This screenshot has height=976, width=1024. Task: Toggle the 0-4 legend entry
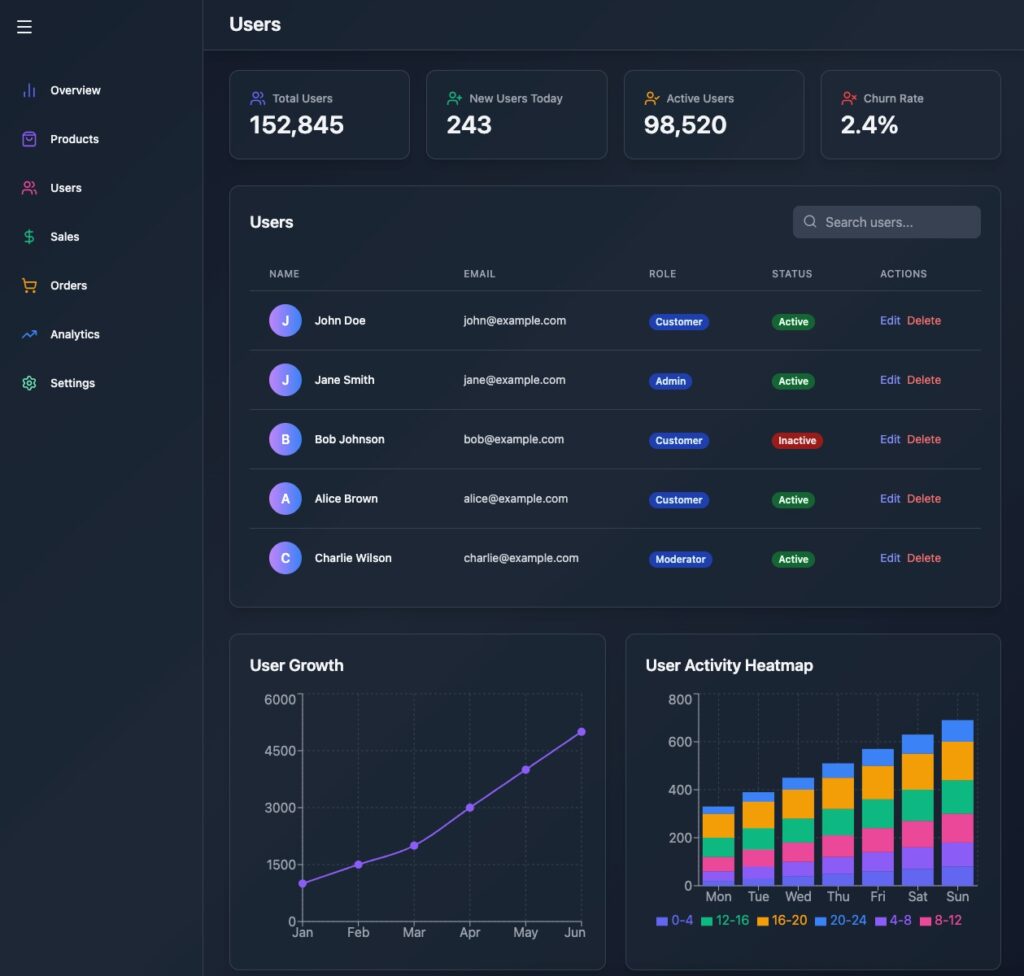[x=674, y=920]
